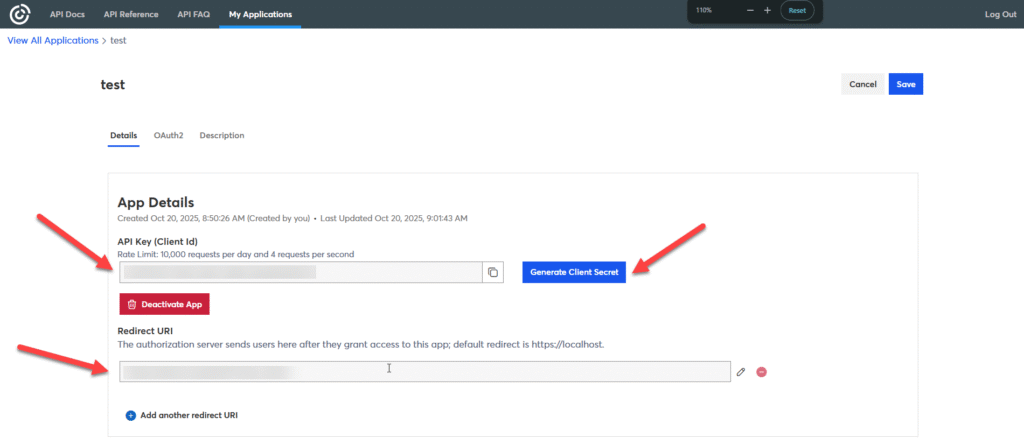Open the Description tab

click(221, 135)
